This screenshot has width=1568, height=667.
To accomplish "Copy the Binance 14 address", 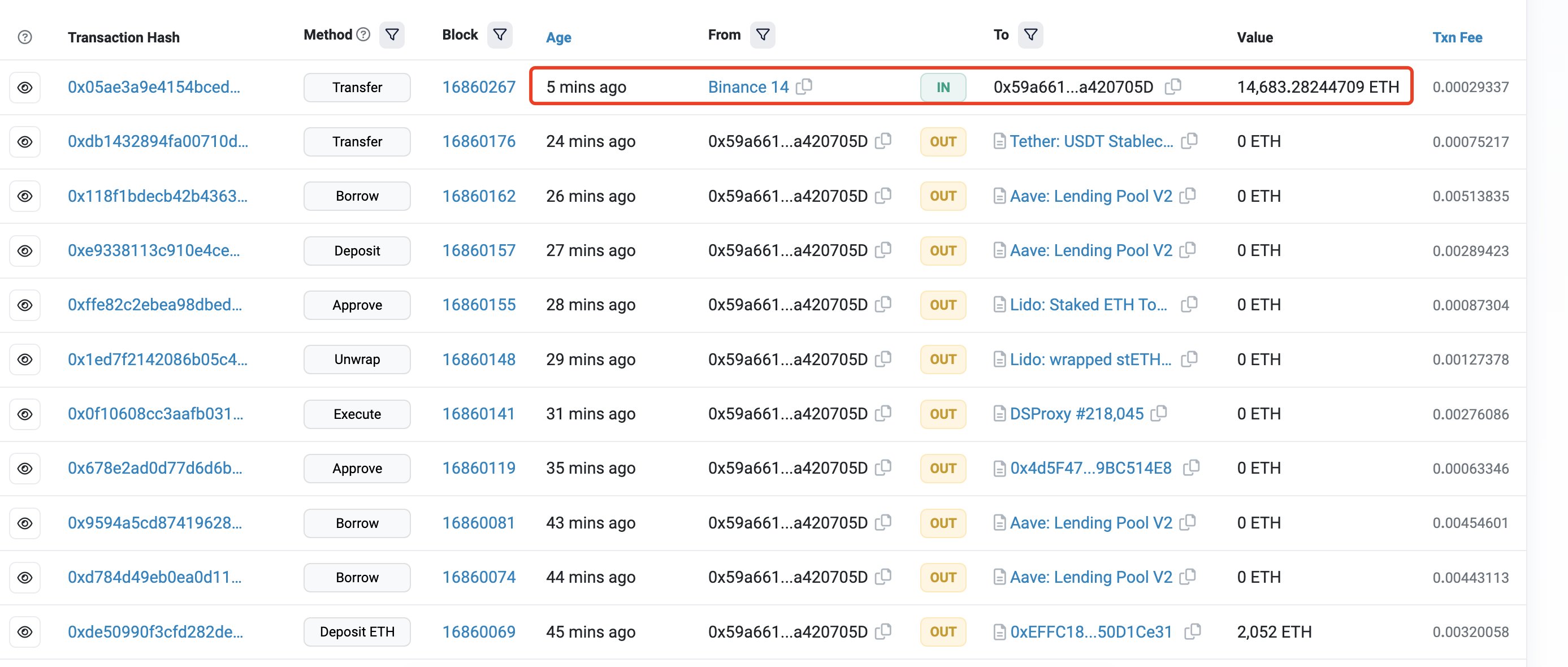I will click(805, 87).
